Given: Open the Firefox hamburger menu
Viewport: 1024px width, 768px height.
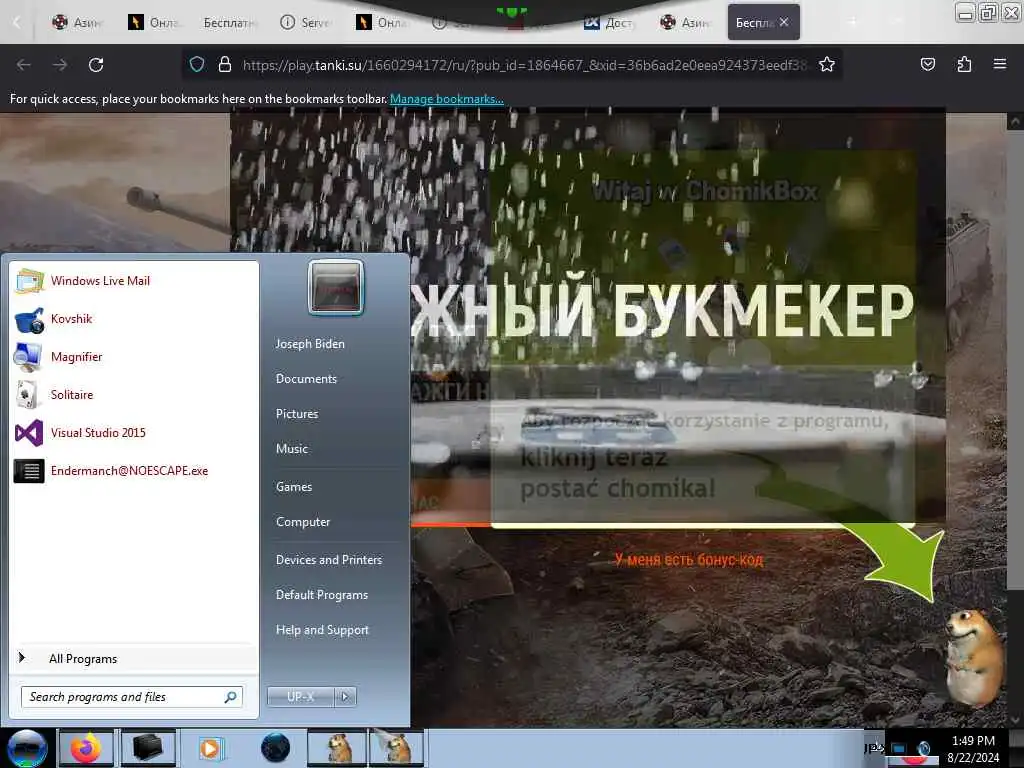Looking at the screenshot, I should (x=1000, y=64).
